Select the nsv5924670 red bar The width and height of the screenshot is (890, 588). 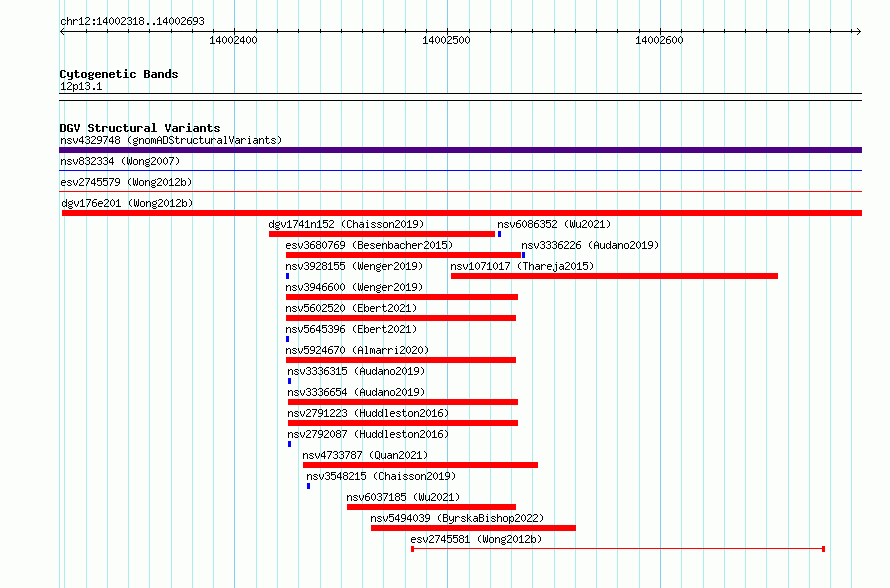pos(401,360)
